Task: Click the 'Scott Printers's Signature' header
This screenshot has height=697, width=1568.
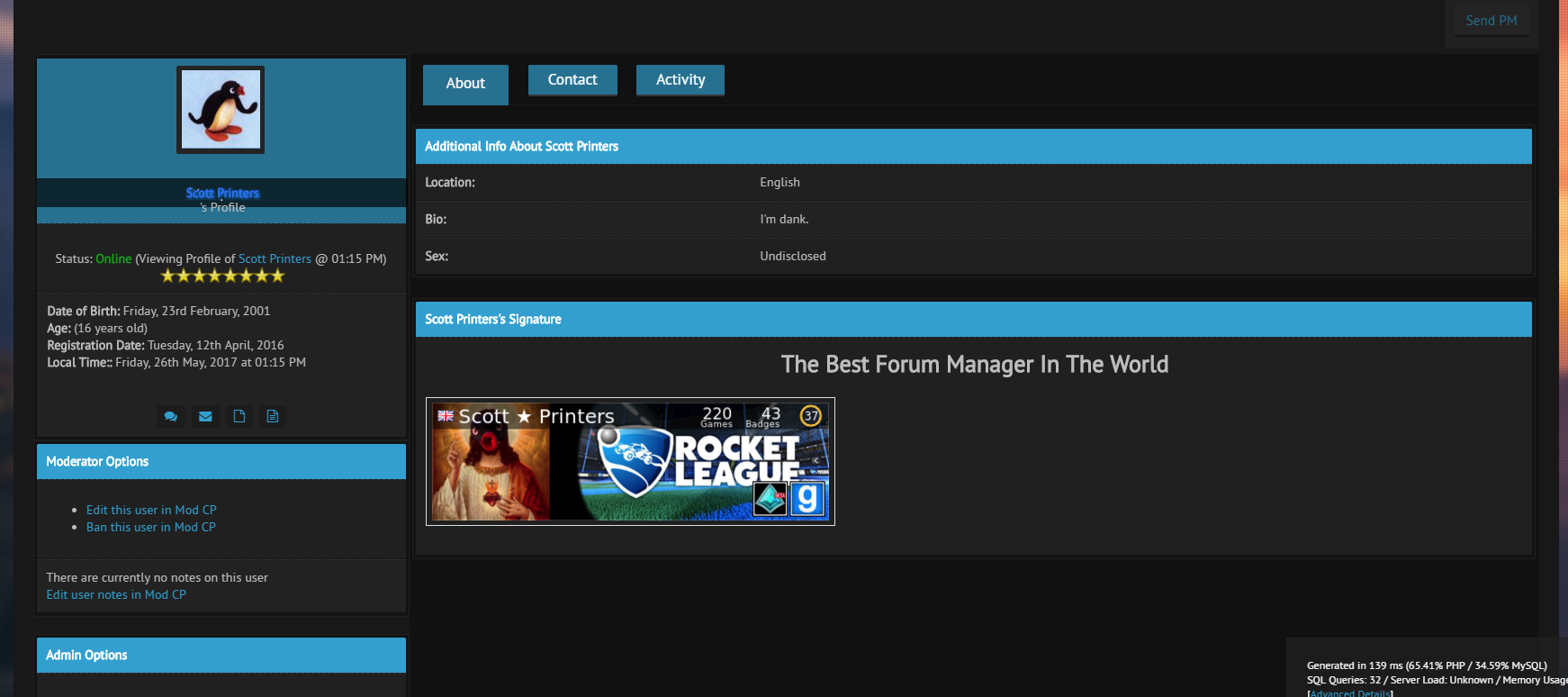Action: tap(974, 319)
